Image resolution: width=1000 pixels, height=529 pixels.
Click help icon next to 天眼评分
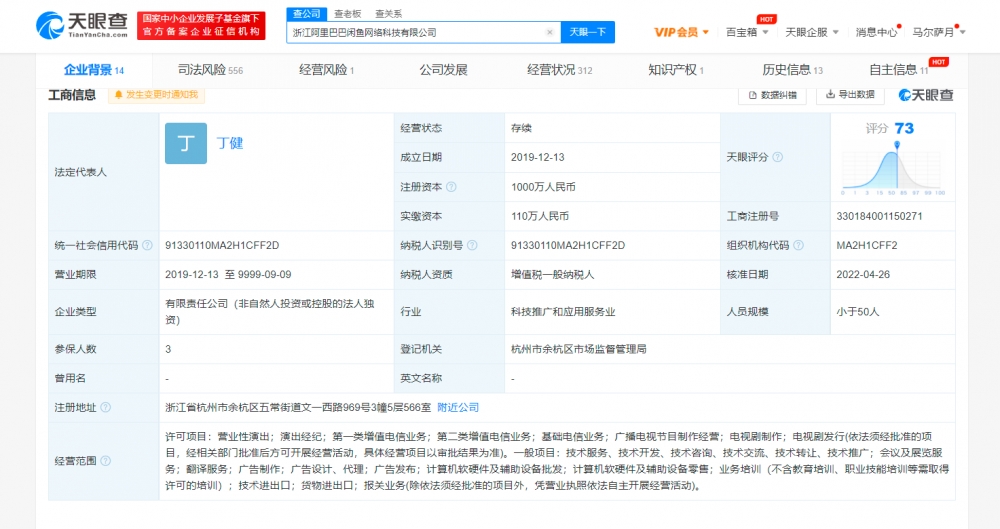coord(777,157)
